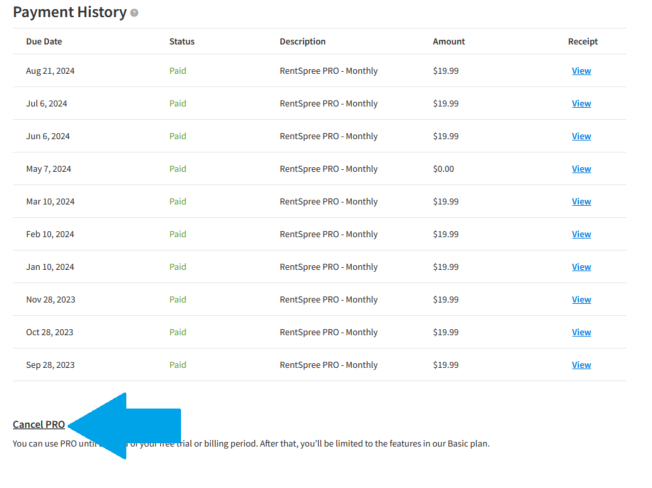Click the Payment History help info icon
Viewport: 652px width, 488px height.
coord(134,13)
